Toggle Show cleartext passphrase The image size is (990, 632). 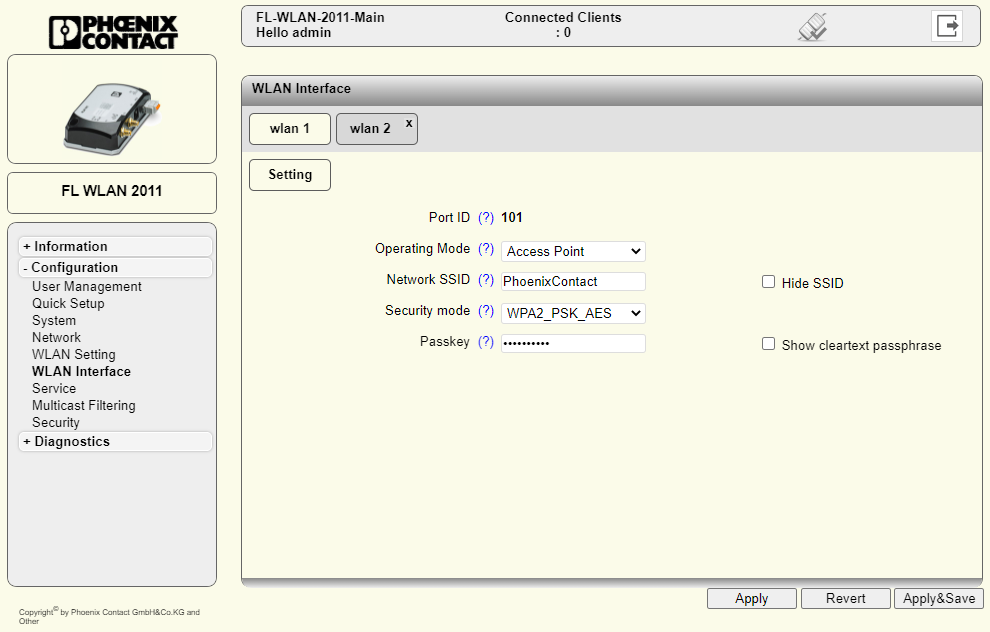[x=769, y=344]
